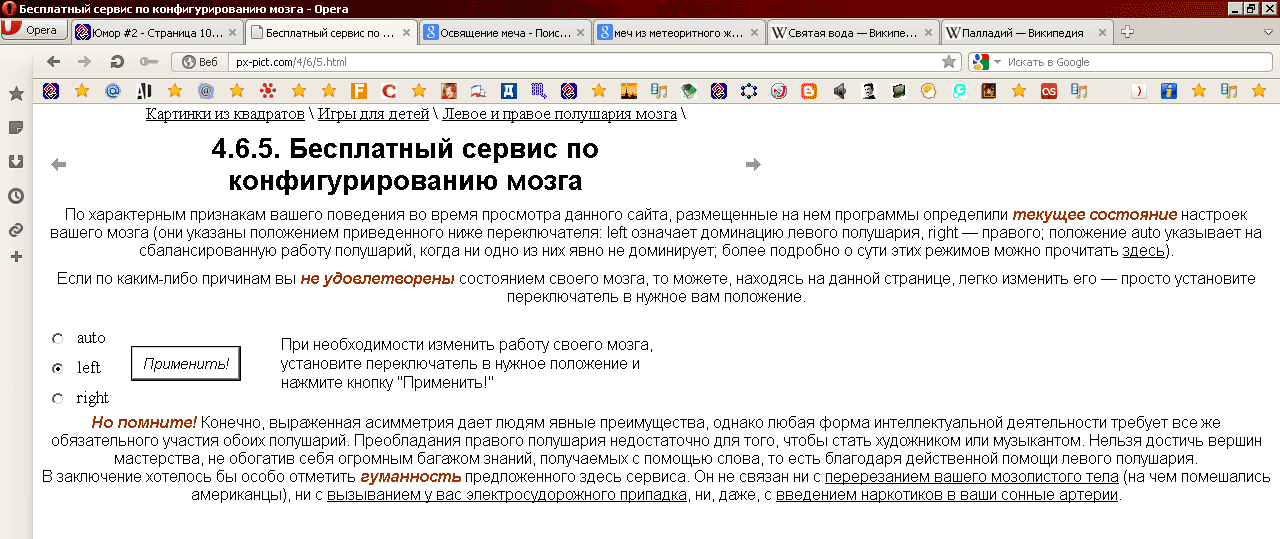Image resolution: width=1280 pixels, height=539 pixels.
Task: Add panel with sidebar plus icon
Action: pos(16,257)
